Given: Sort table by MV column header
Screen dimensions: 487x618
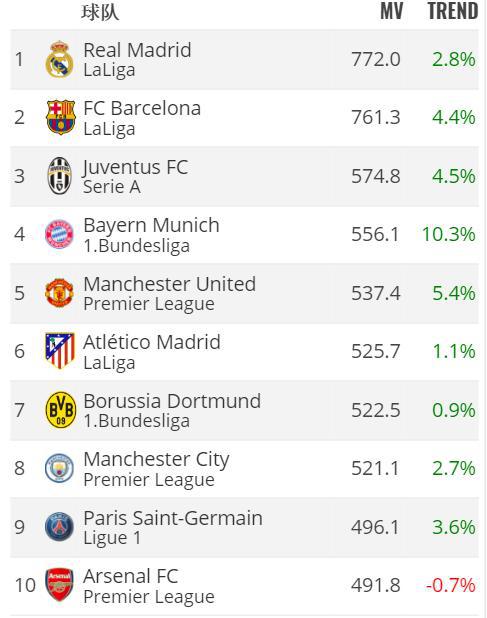Looking at the screenshot, I should coord(392,11).
